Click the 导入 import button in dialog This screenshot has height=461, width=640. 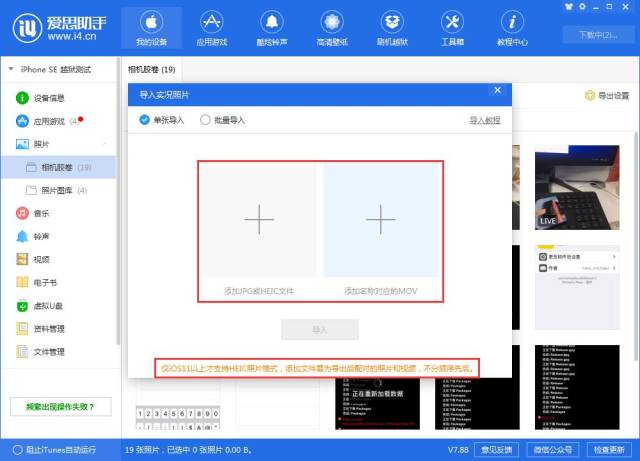pyautogui.click(x=320, y=330)
